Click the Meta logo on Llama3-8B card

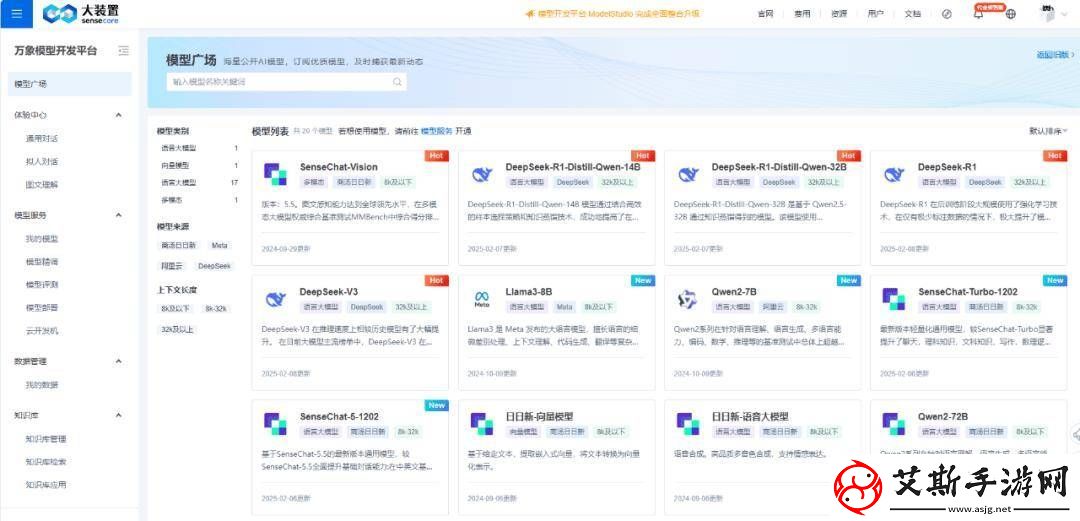pos(481,299)
